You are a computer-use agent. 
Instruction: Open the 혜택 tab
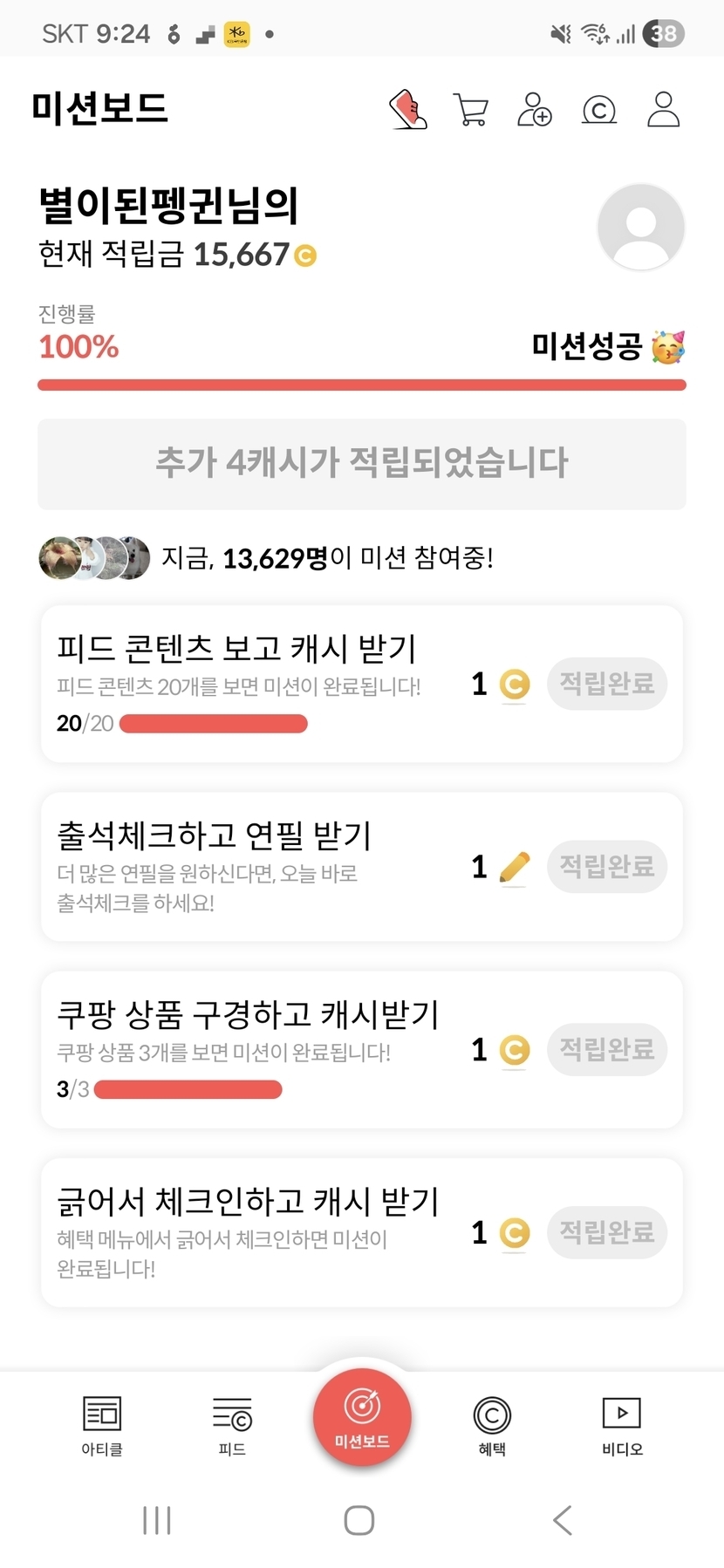point(492,1425)
